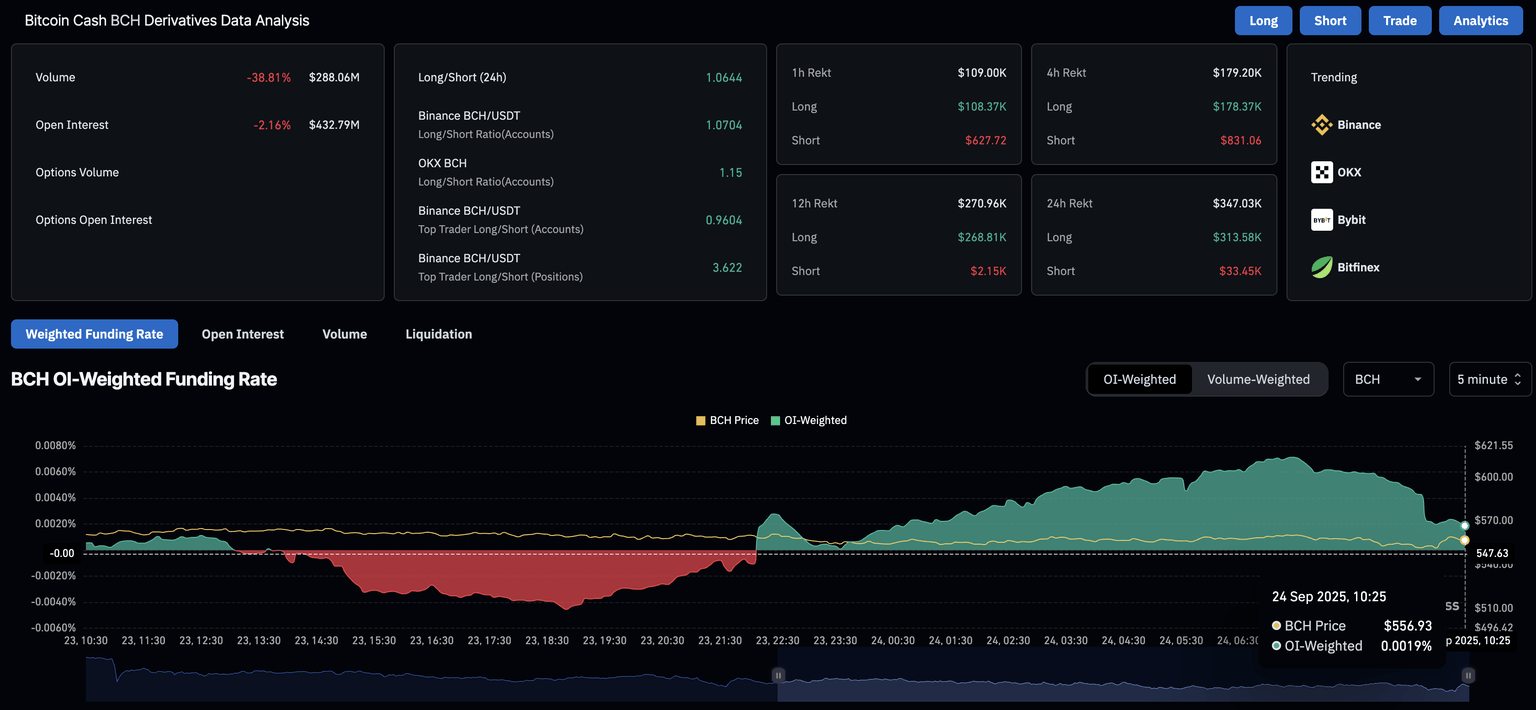Viewport: 1536px width, 710px height.
Task: Click the Binance logo icon in Trending
Action: 1322,125
